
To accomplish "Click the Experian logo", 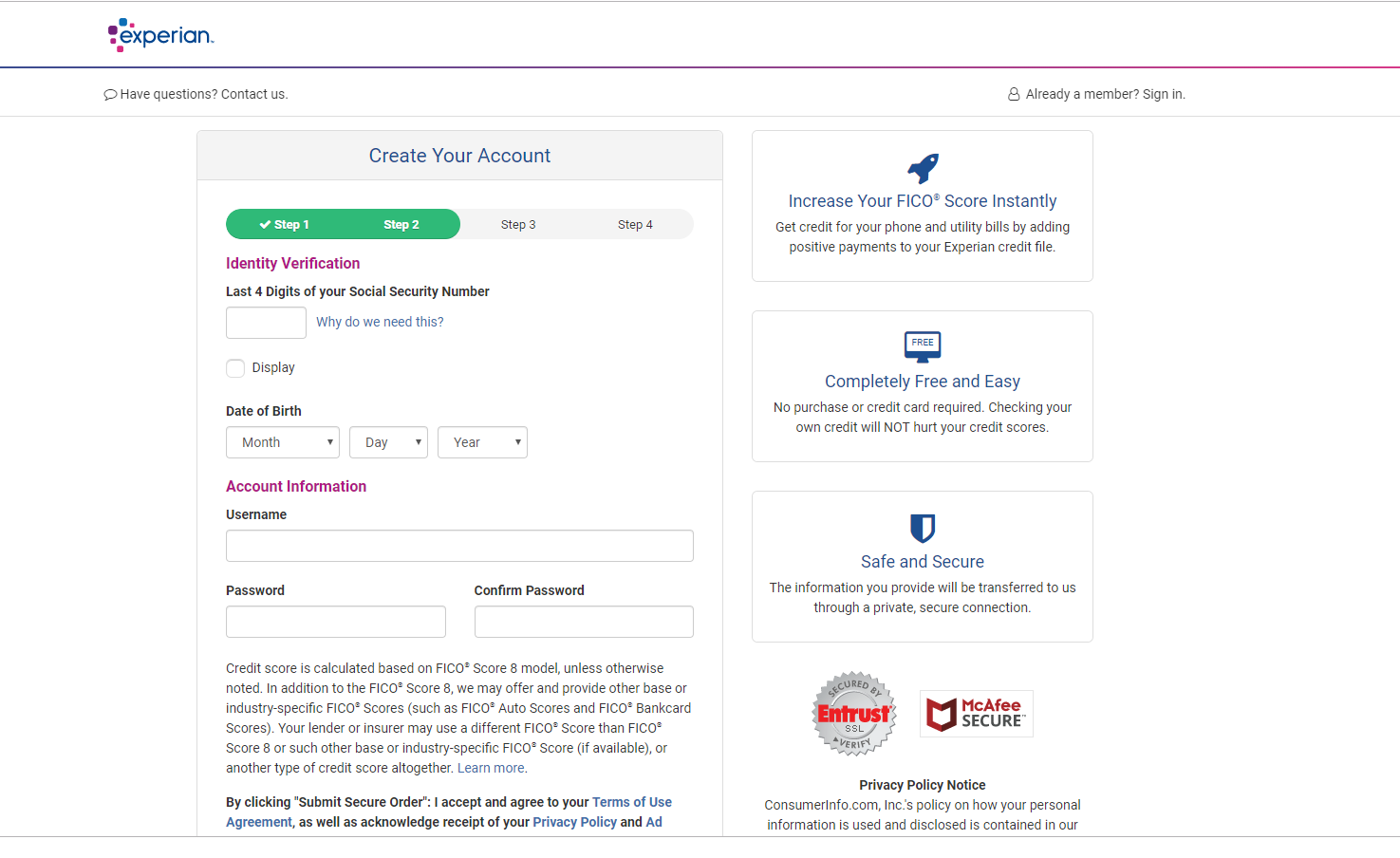I will click(x=160, y=34).
